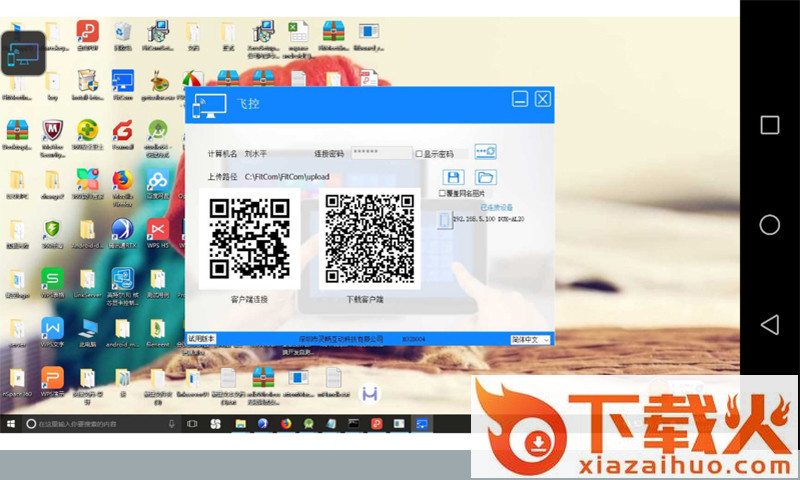Click the Android recent apps square button
Screen dimensions: 800x480
769,125
